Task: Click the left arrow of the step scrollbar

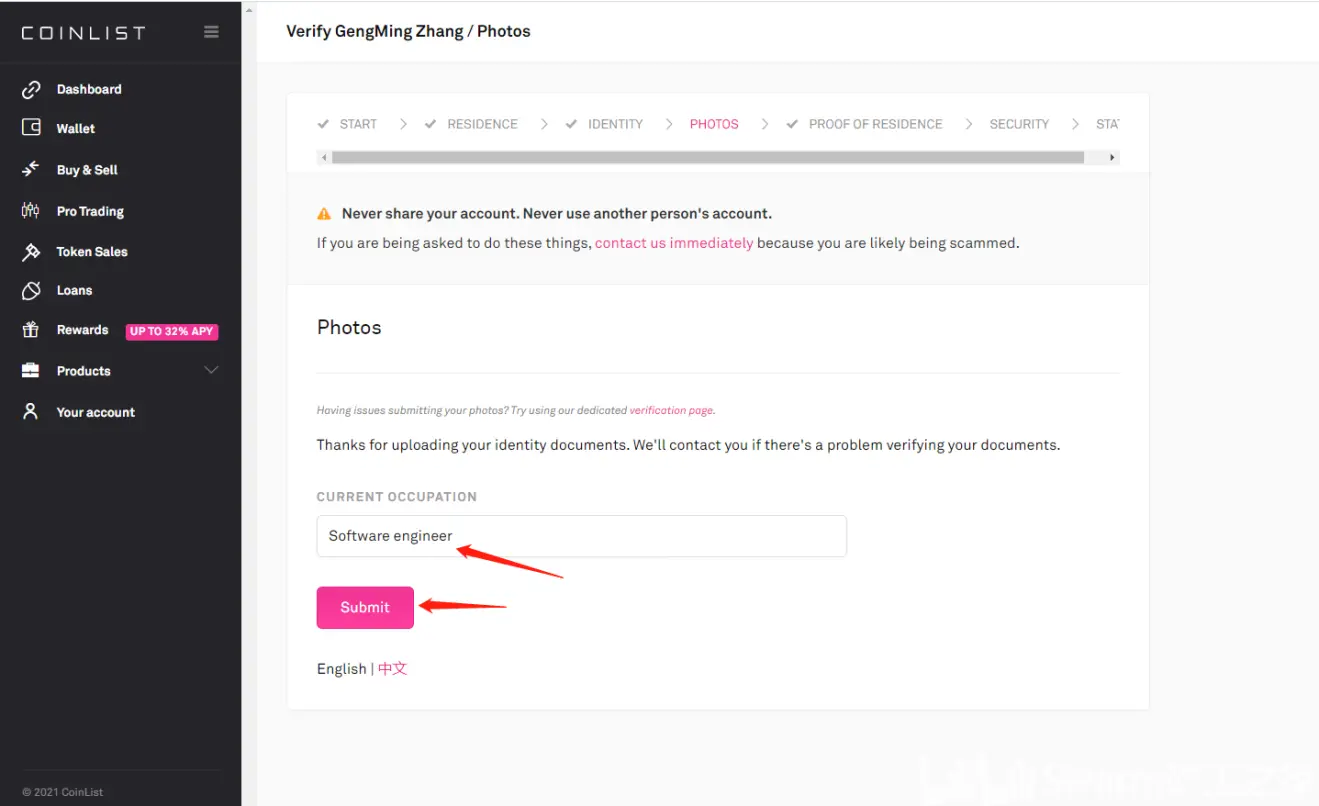Action: pyautogui.click(x=324, y=157)
